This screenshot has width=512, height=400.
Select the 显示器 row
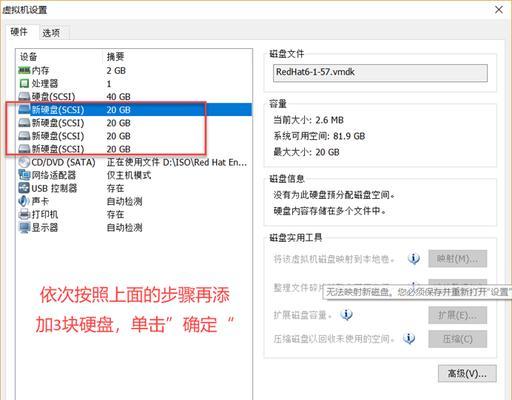pos(134,228)
